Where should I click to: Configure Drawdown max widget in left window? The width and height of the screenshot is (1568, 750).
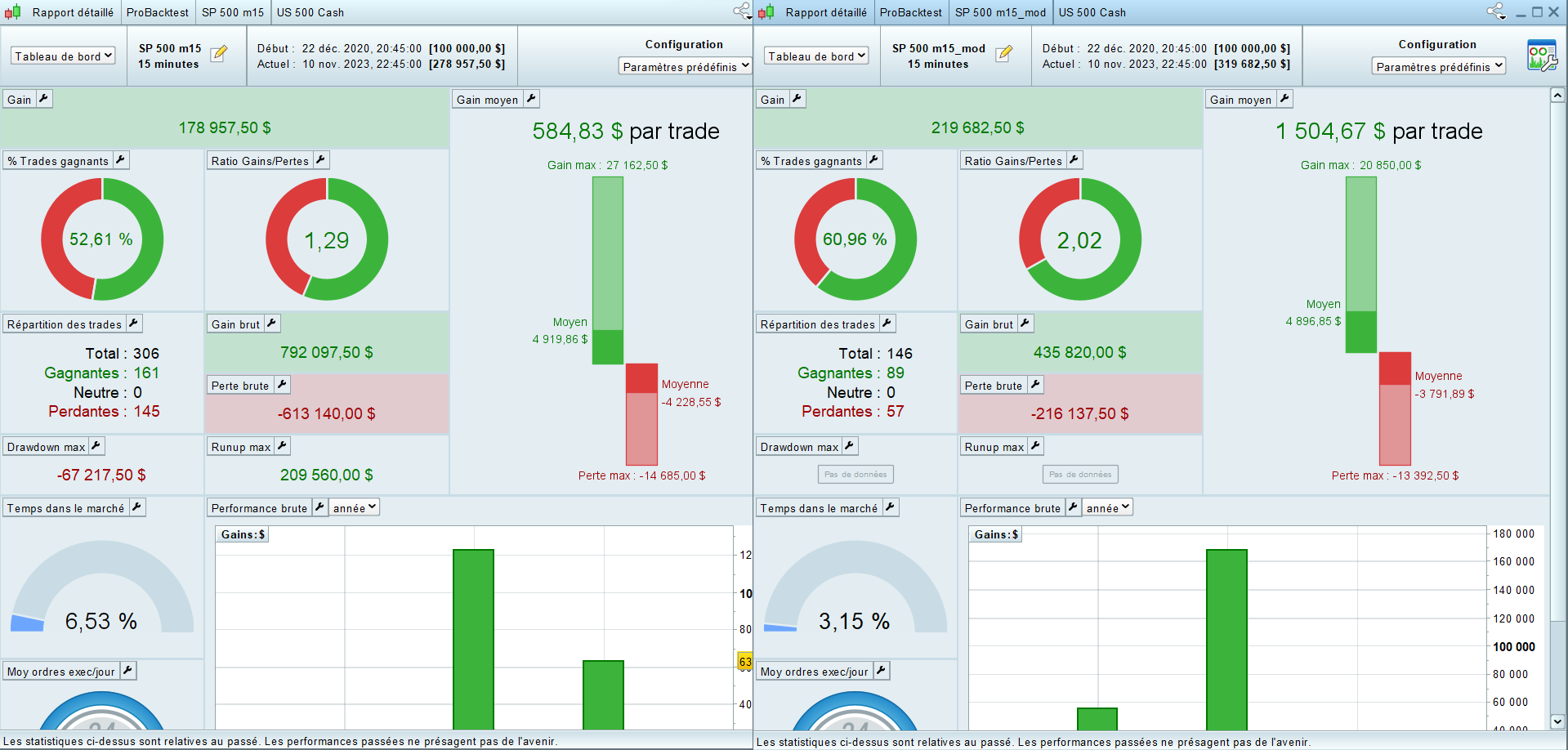tap(96, 446)
